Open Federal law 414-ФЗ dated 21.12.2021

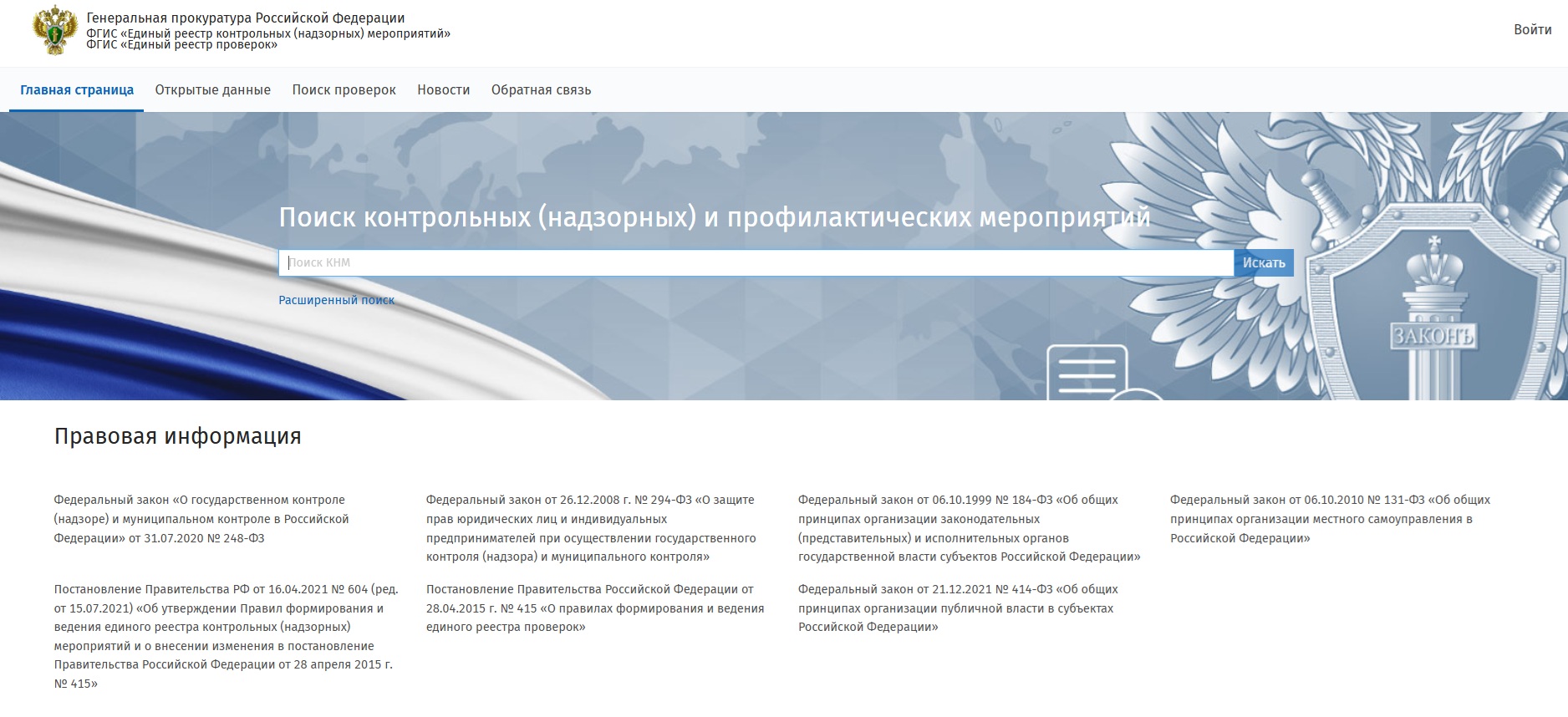click(x=958, y=608)
